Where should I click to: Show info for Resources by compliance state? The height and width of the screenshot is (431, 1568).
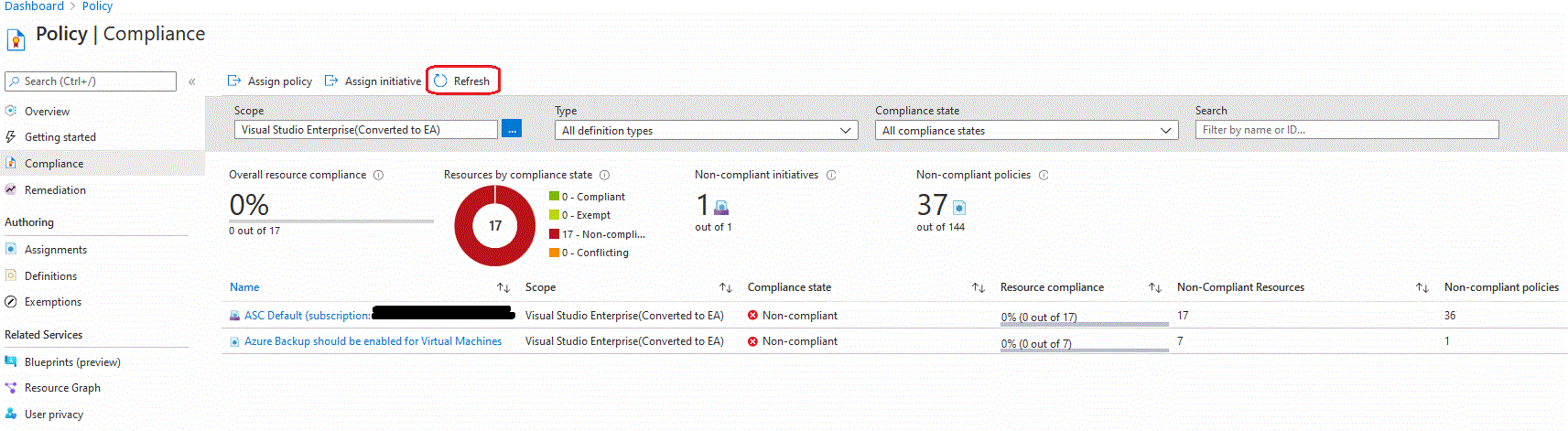click(x=604, y=175)
